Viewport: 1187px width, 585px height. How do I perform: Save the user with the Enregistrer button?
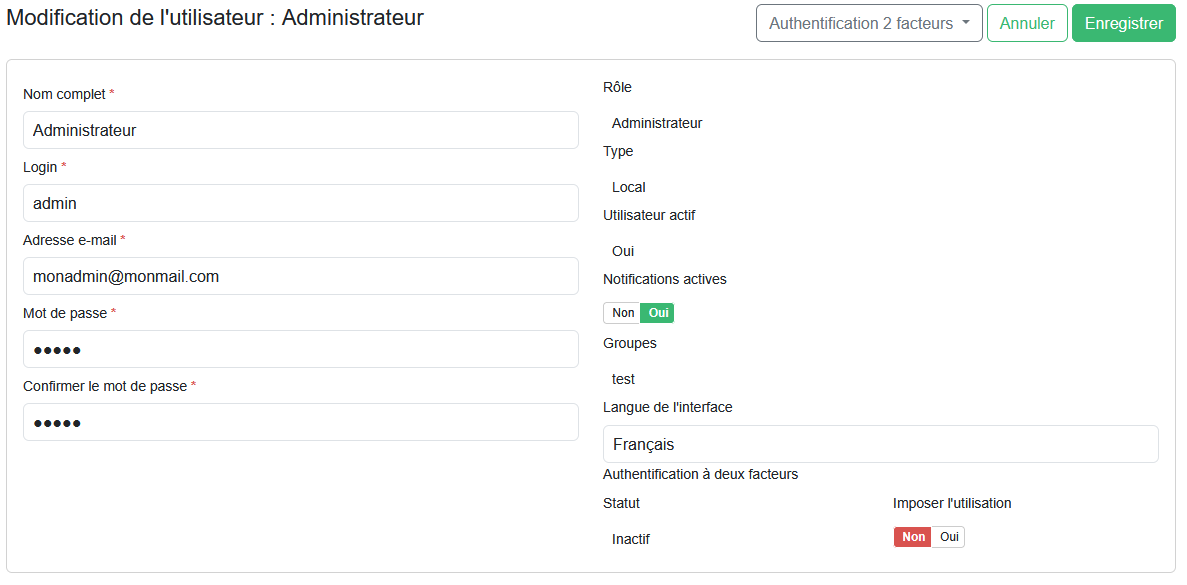point(1123,22)
